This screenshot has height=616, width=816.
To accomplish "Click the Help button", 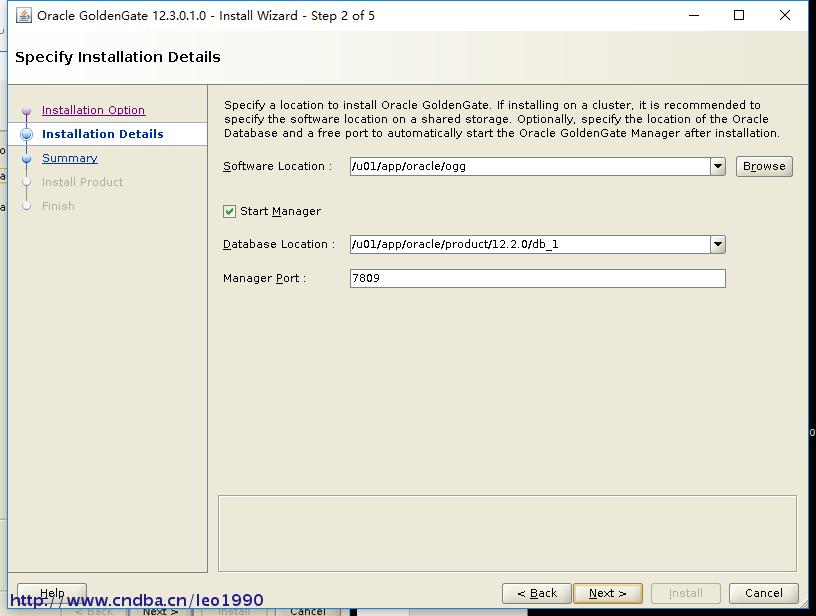I will [52, 593].
